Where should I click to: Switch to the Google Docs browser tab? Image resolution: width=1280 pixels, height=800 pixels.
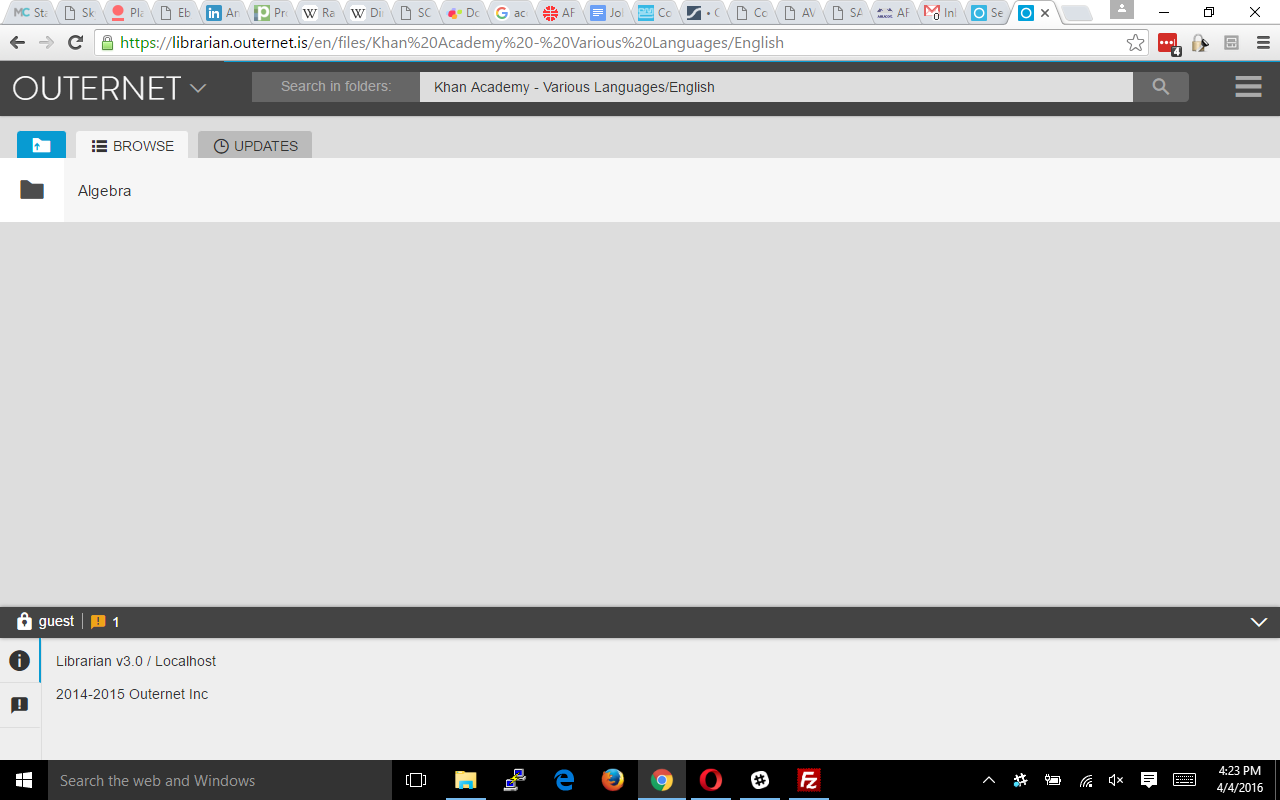click(606, 13)
